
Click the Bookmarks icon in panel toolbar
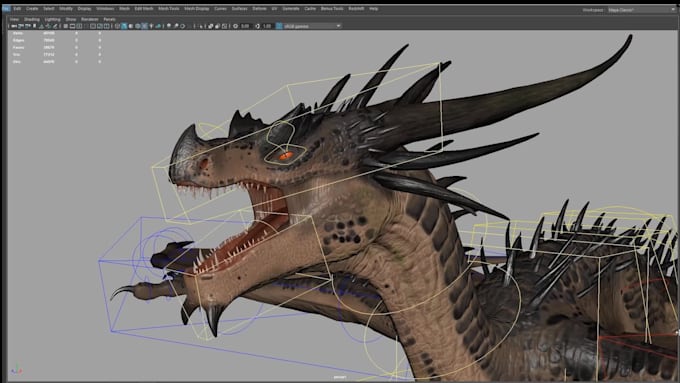click(35, 26)
